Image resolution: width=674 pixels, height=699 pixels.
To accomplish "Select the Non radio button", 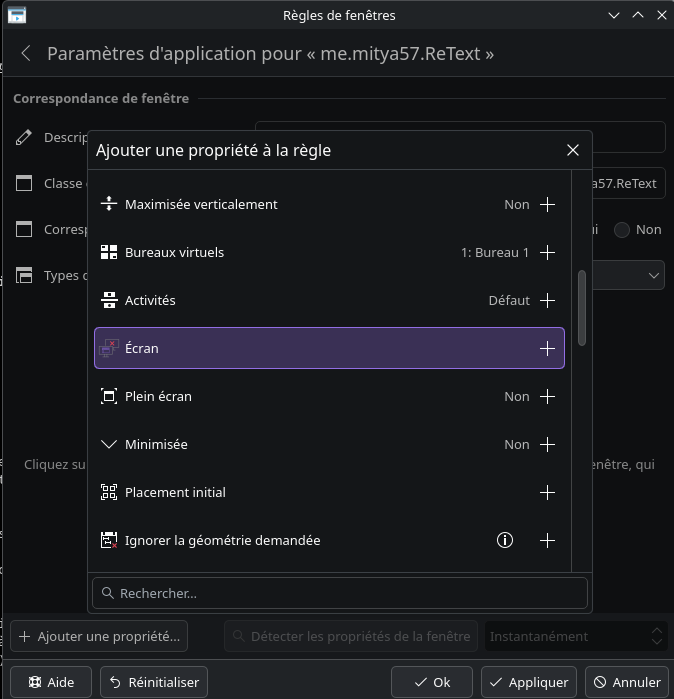I will click(622, 229).
